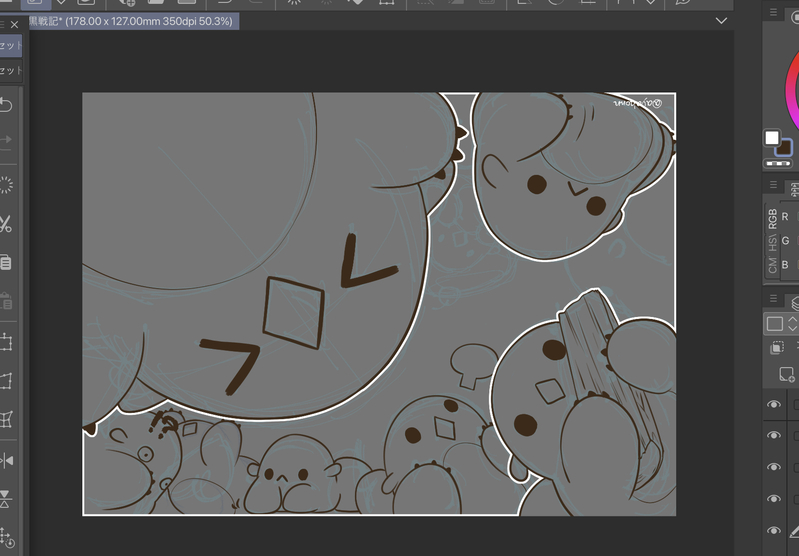Screen dimensions: 799x556
Task: Click the Undo arrow in left command bar
Action: (x=6, y=105)
